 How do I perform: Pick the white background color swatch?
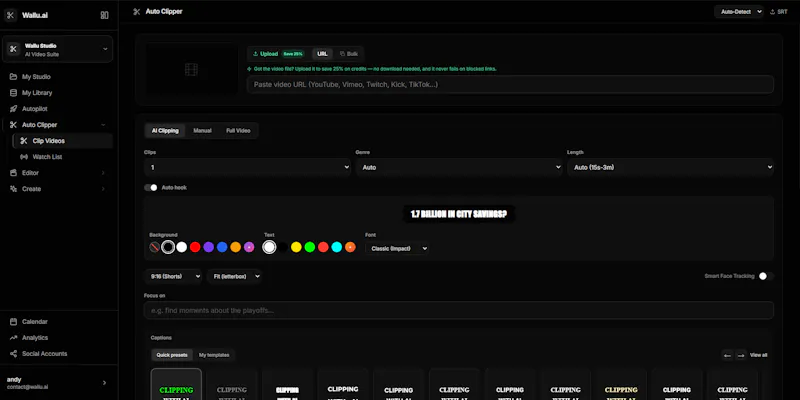coord(182,247)
